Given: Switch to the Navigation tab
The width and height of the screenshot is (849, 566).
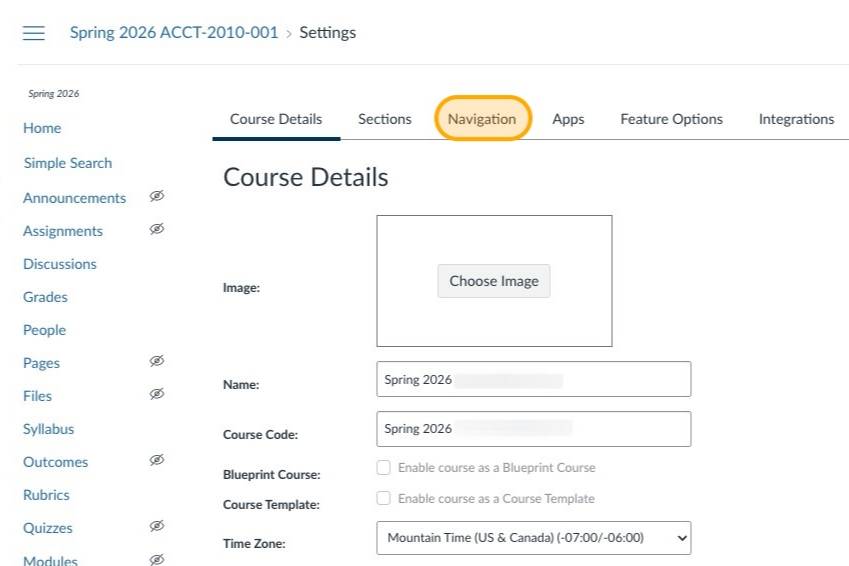Looking at the screenshot, I should tap(482, 119).
